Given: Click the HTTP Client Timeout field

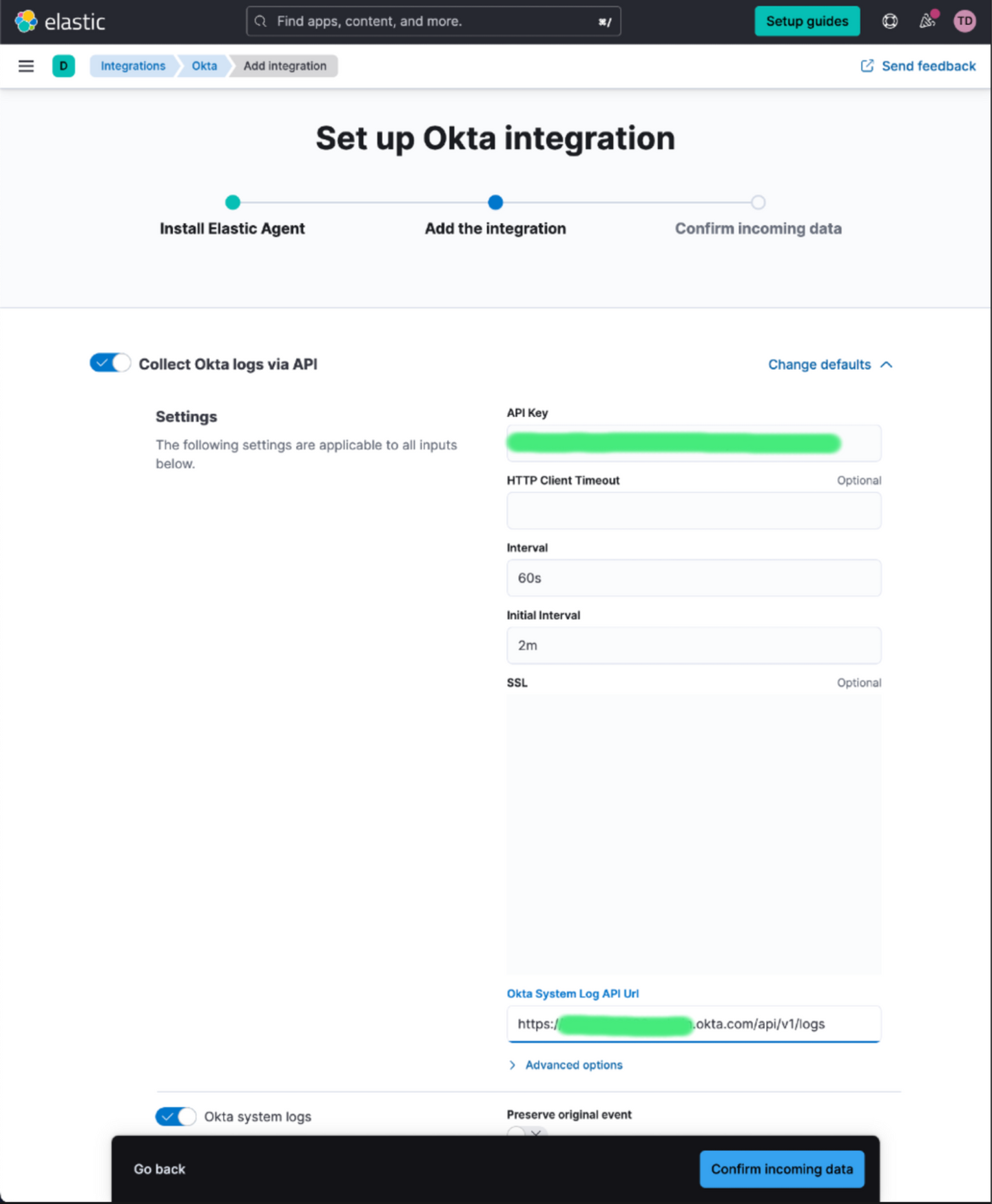Looking at the screenshot, I should pyautogui.click(x=694, y=511).
